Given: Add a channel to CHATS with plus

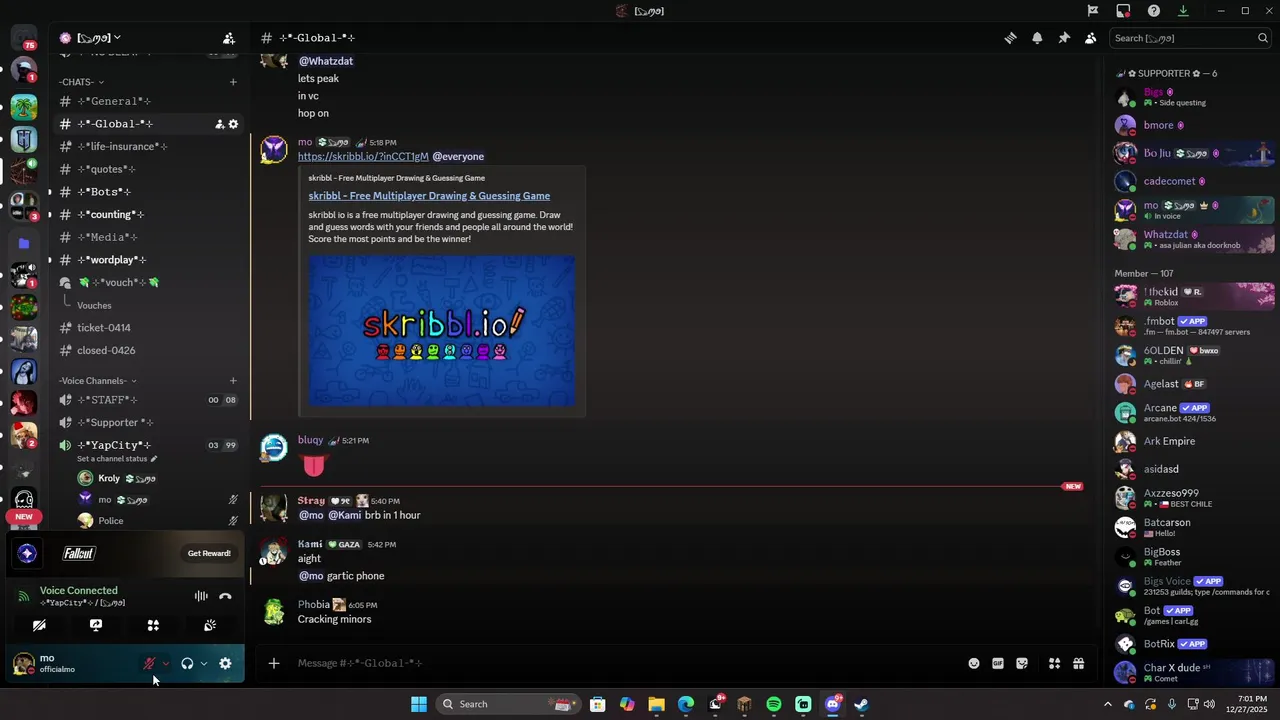Looking at the screenshot, I should [233, 82].
